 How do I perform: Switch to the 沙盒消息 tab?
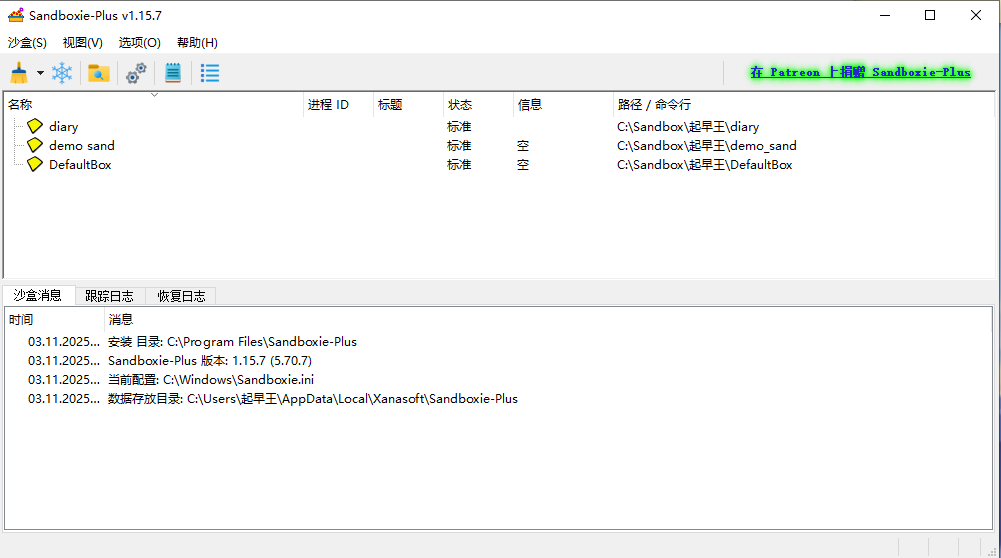[38, 295]
